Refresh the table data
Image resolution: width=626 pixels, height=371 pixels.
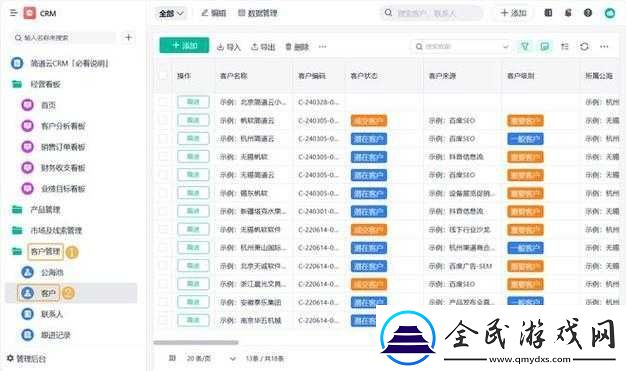tap(584, 47)
